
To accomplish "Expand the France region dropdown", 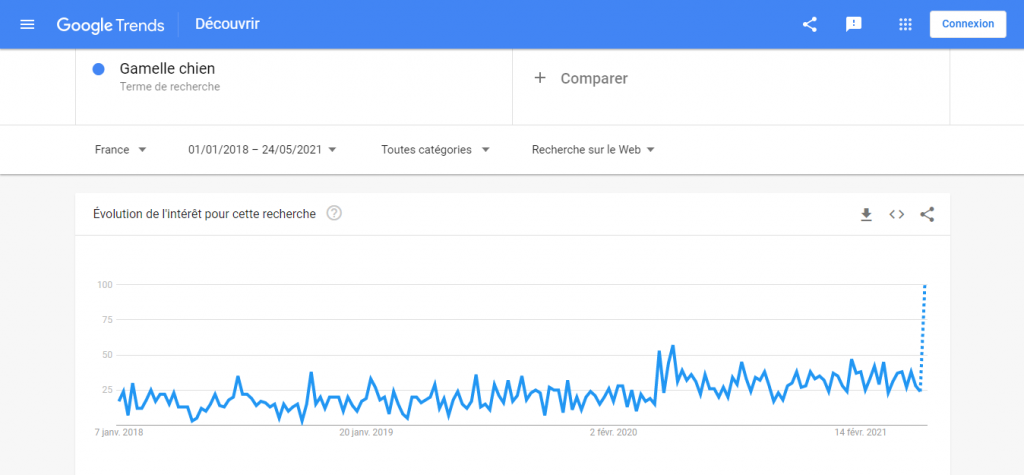I will pos(120,150).
